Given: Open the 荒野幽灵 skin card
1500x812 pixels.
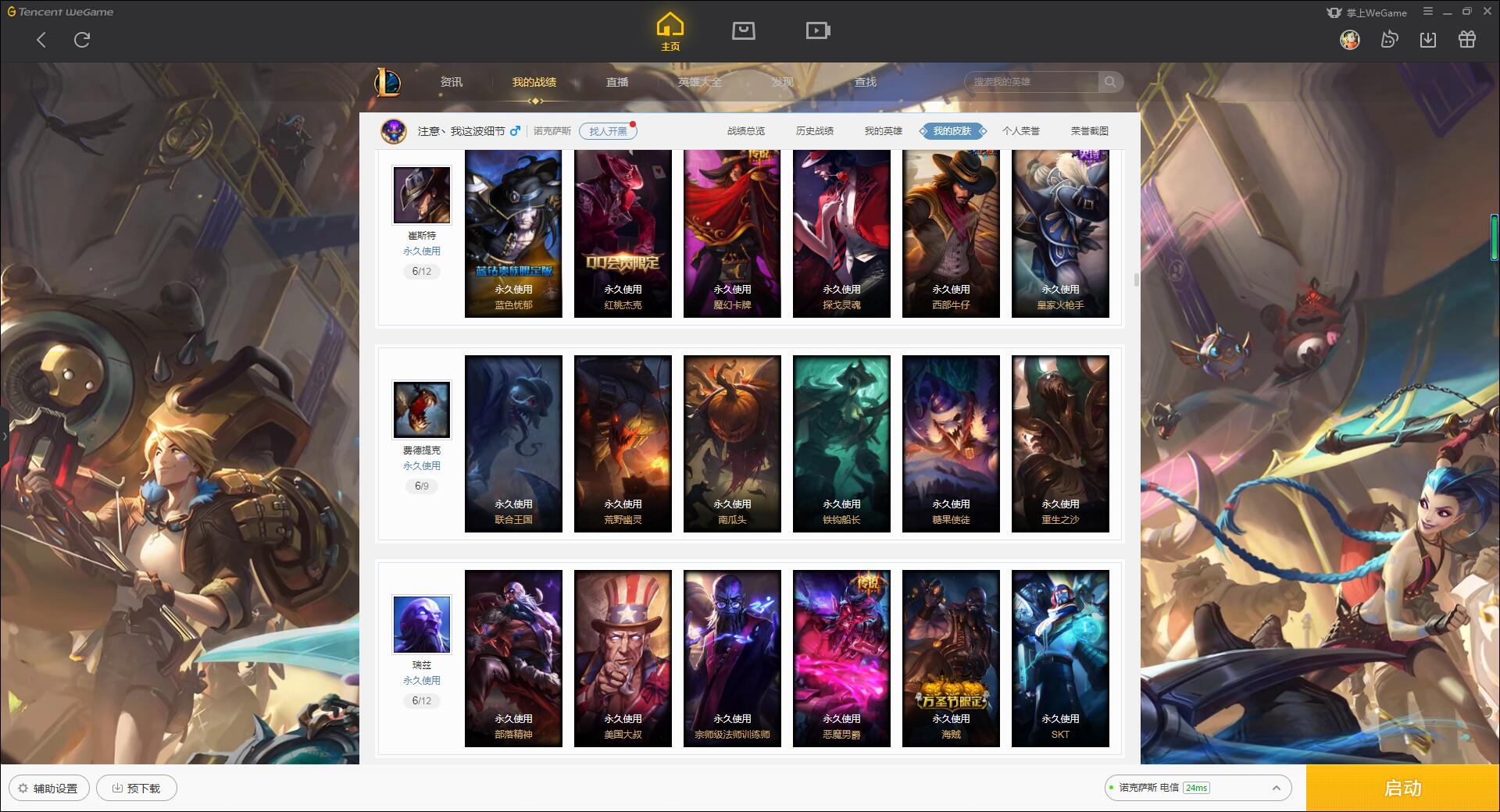Looking at the screenshot, I should 623,443.
